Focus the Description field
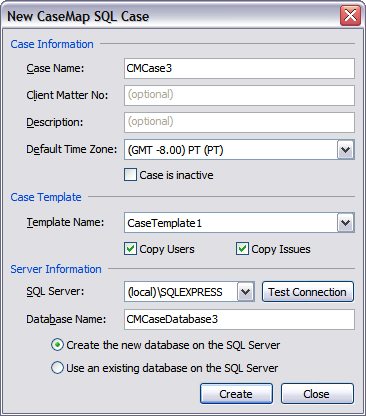Screen dimensions: 366x416 239,122
